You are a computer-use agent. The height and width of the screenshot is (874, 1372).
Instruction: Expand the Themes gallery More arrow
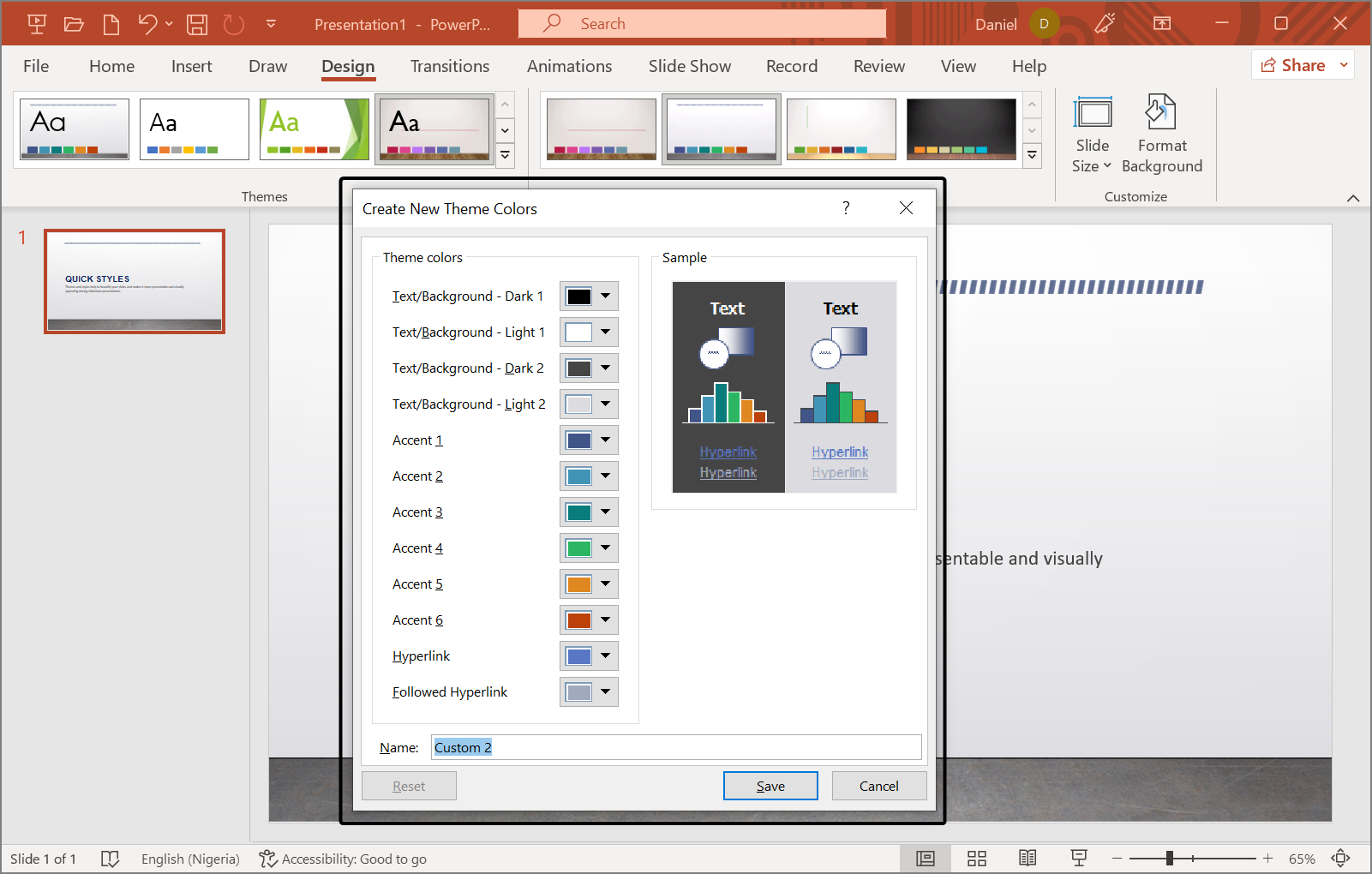pyautogui.click(x=505, y=155)
